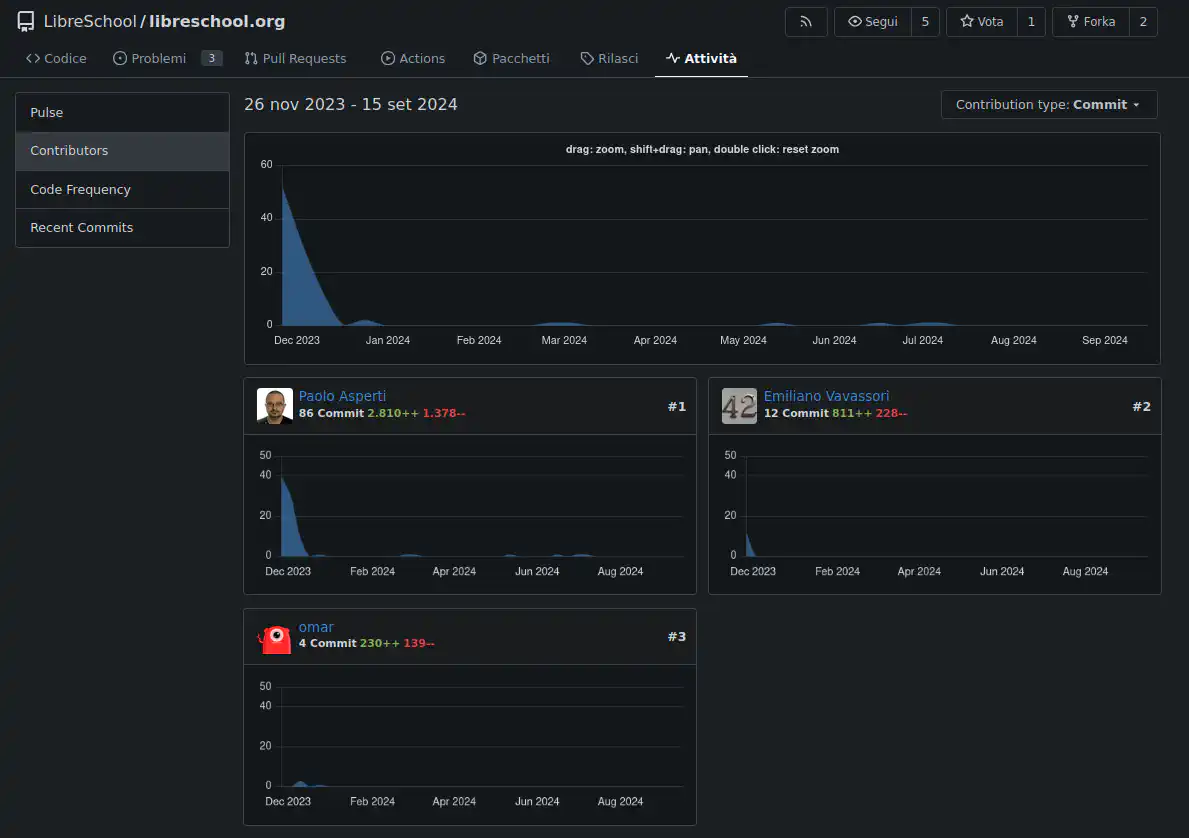Click the #2 rank label
The height and width of the screenshot is (838, 1189).
1141,406
